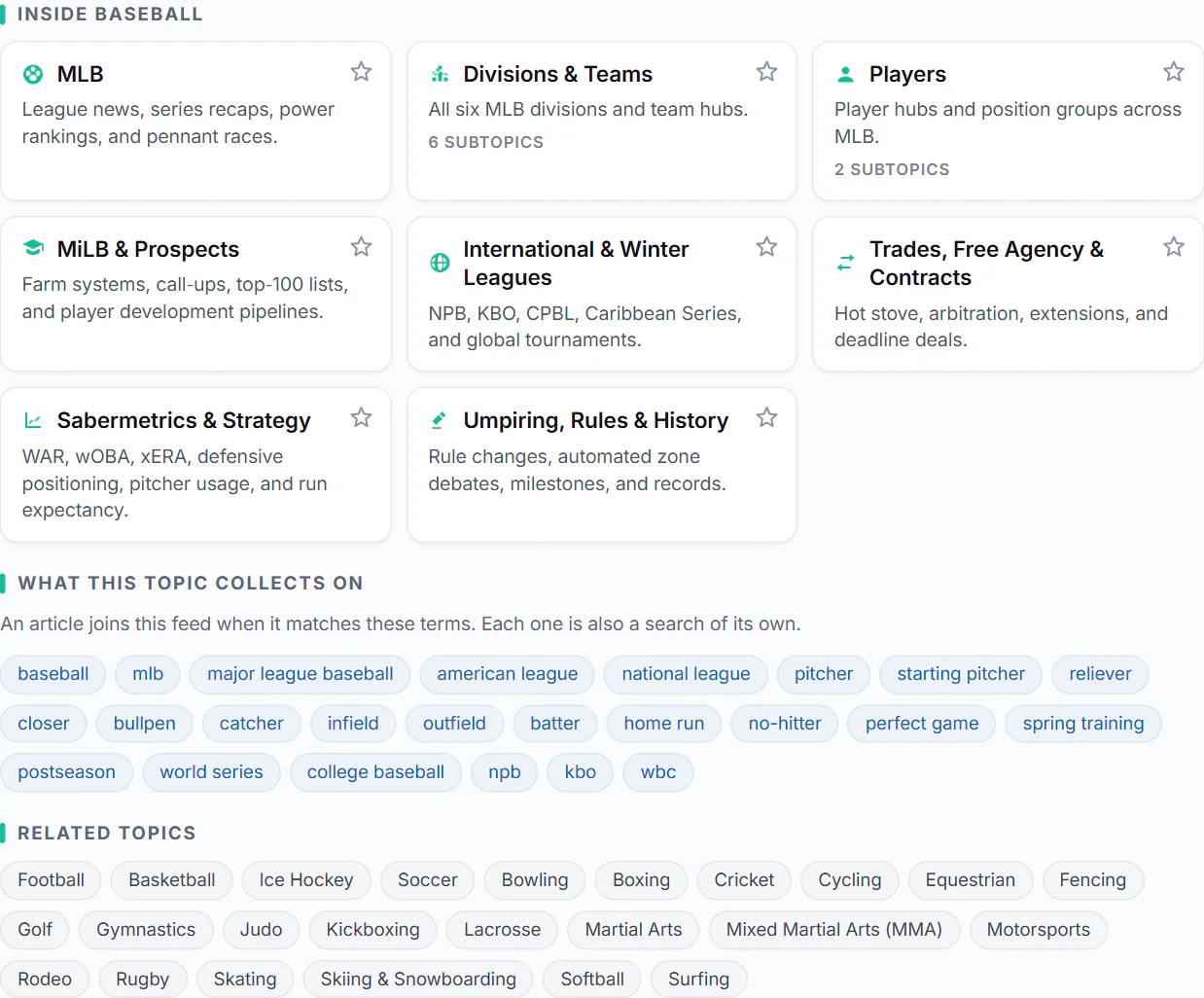Select the no-hitter term chip

coord(785,724)
